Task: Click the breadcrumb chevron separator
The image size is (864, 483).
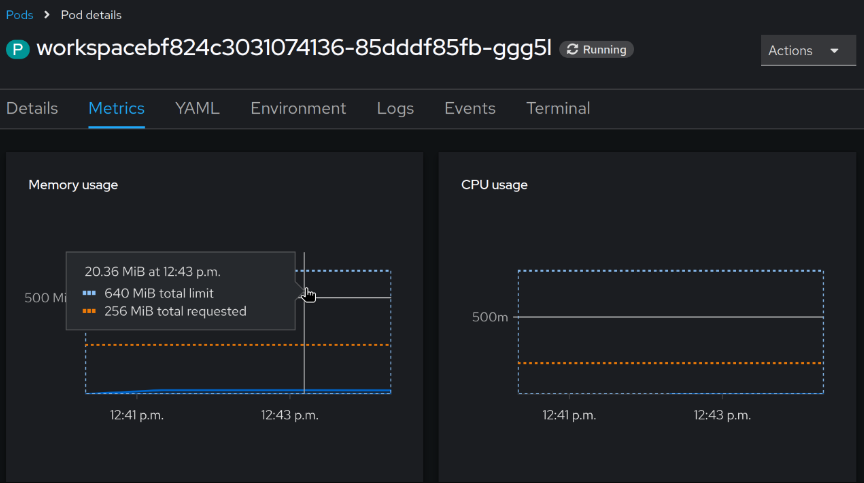Action: [46, 15]
